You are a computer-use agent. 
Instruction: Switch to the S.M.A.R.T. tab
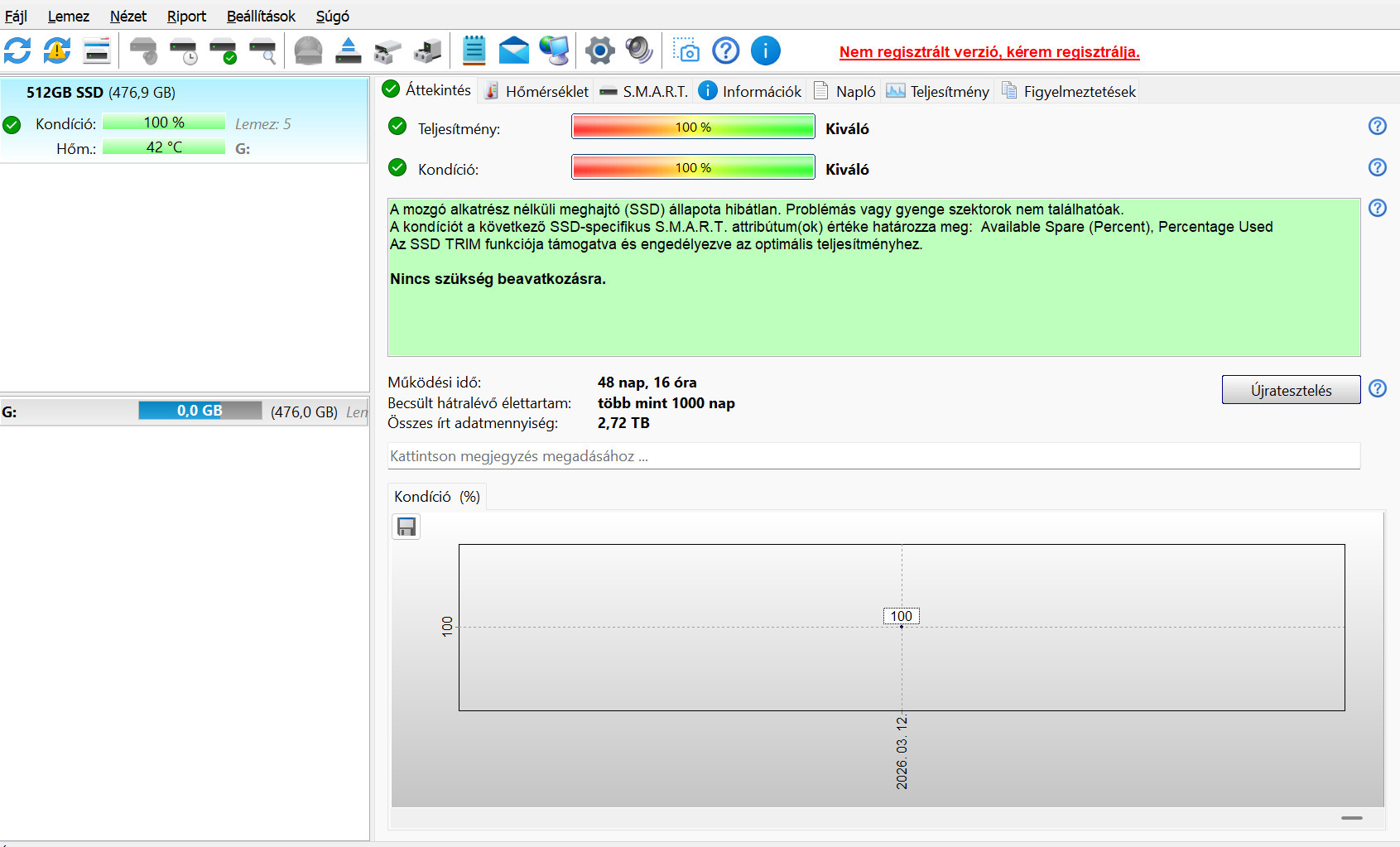point(645,91)
